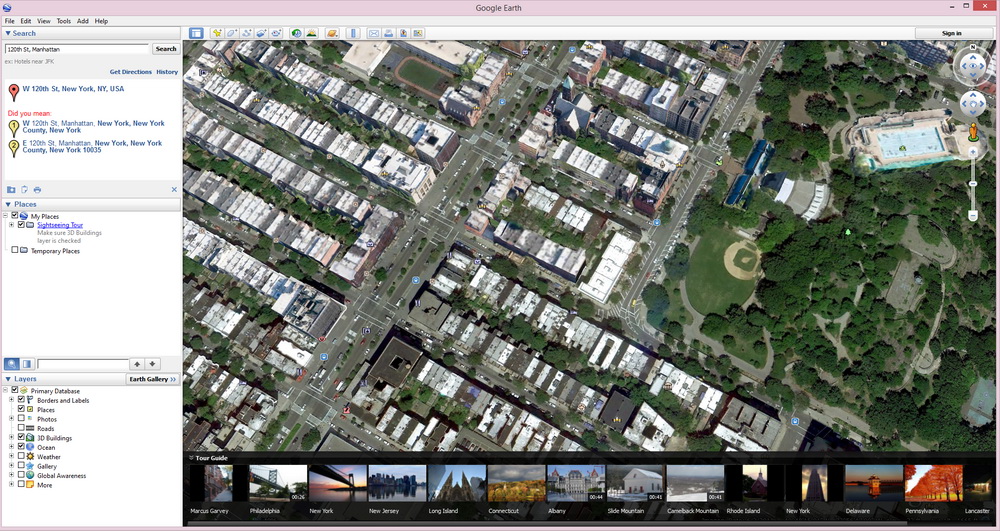
Task: Open the Edit menu
Action: pyautogui.click(x=26, y=21)
